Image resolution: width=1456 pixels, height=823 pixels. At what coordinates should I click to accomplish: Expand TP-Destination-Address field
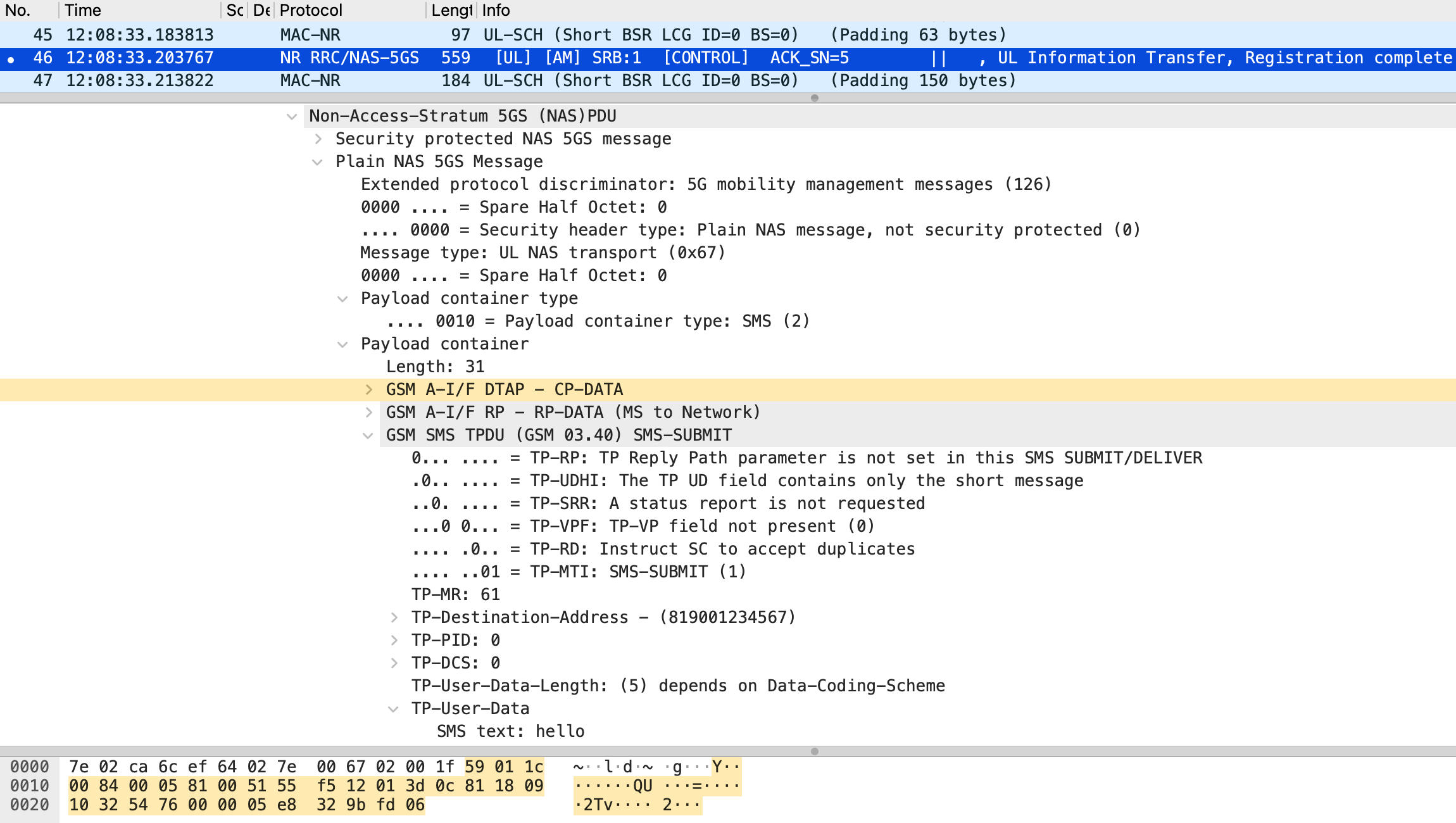click(394, 618)
